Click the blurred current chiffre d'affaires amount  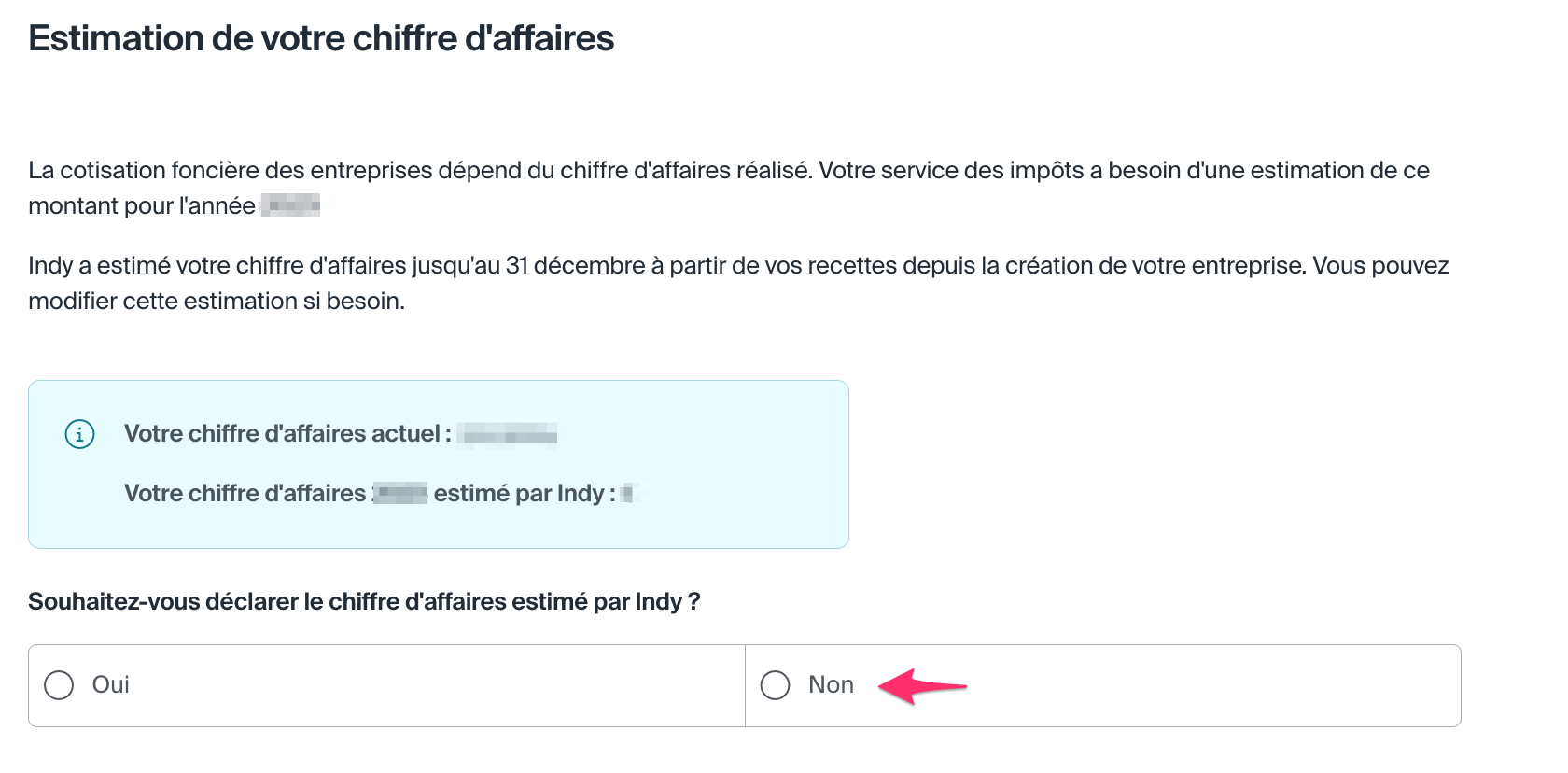click(x=509, y=434)
